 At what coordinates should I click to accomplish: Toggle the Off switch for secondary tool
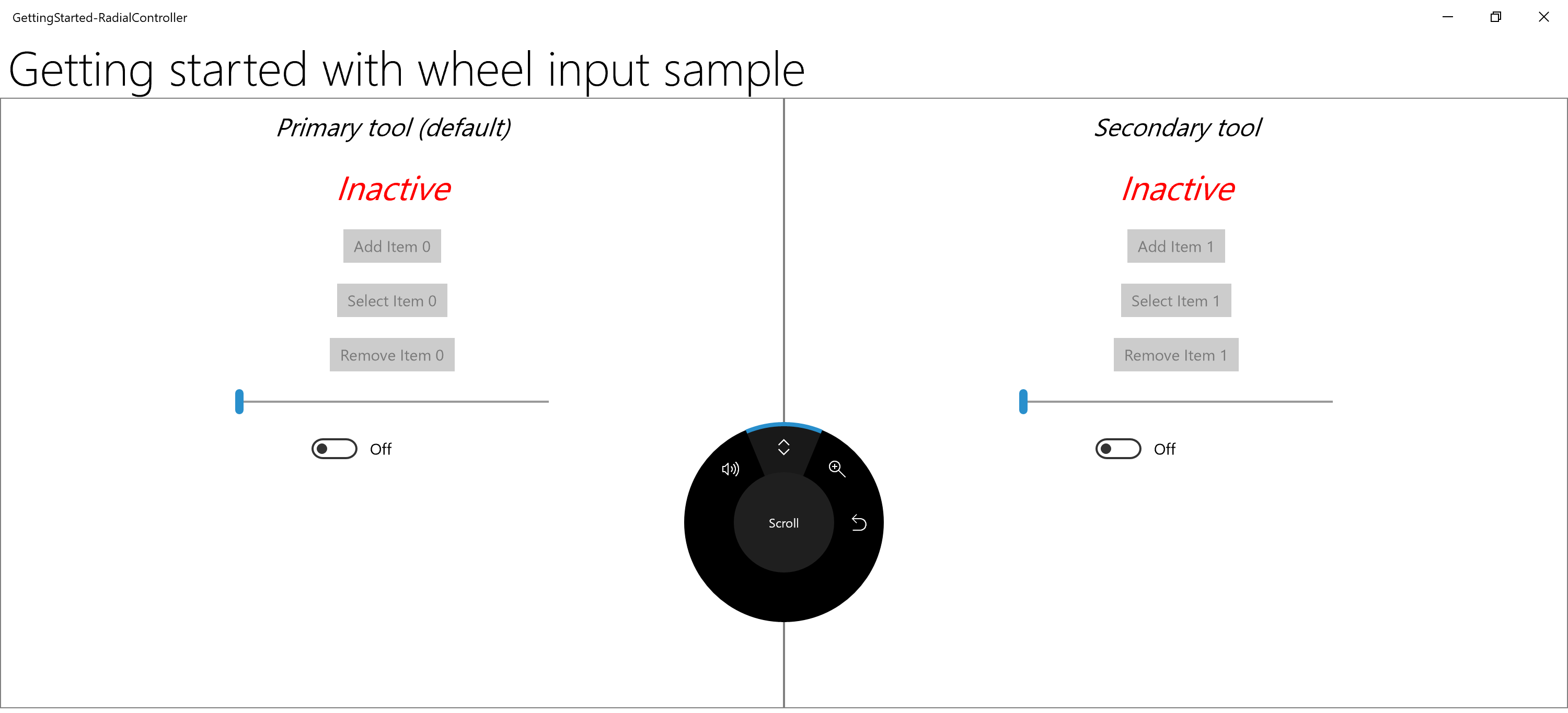(x=1118, y=448)
